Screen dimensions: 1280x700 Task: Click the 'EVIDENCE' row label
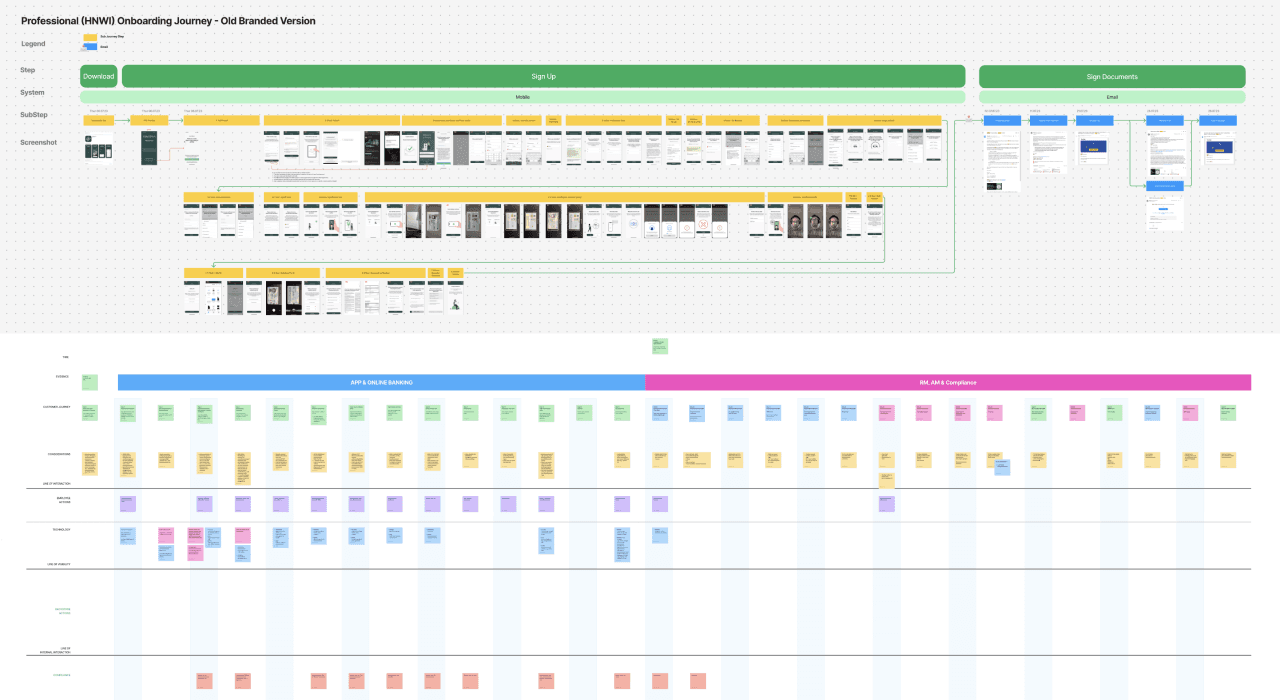point(62,377)
